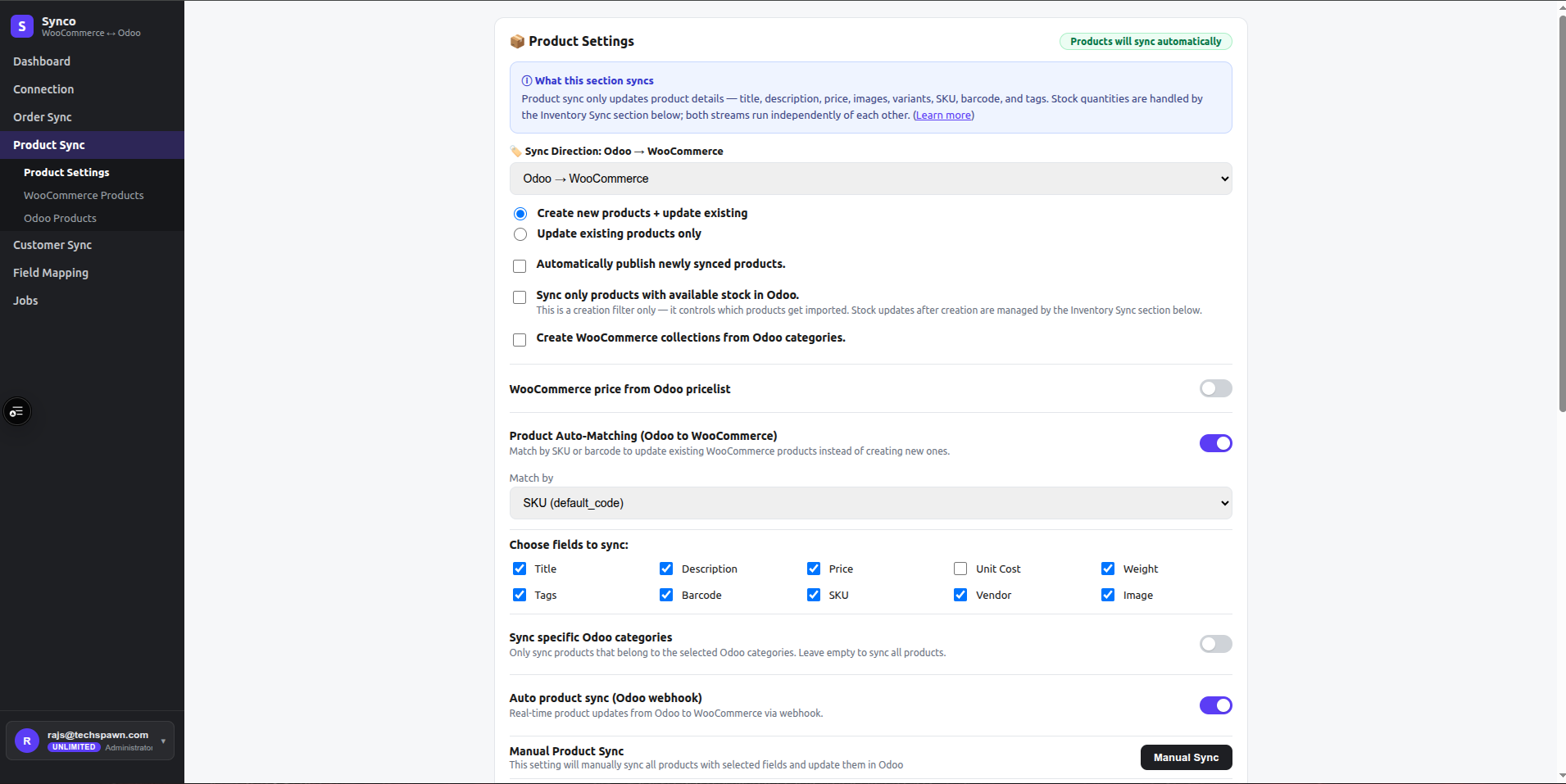Screen dimensions: 1566x784
Task: Open the Learn more link
Action: [943, 116]
